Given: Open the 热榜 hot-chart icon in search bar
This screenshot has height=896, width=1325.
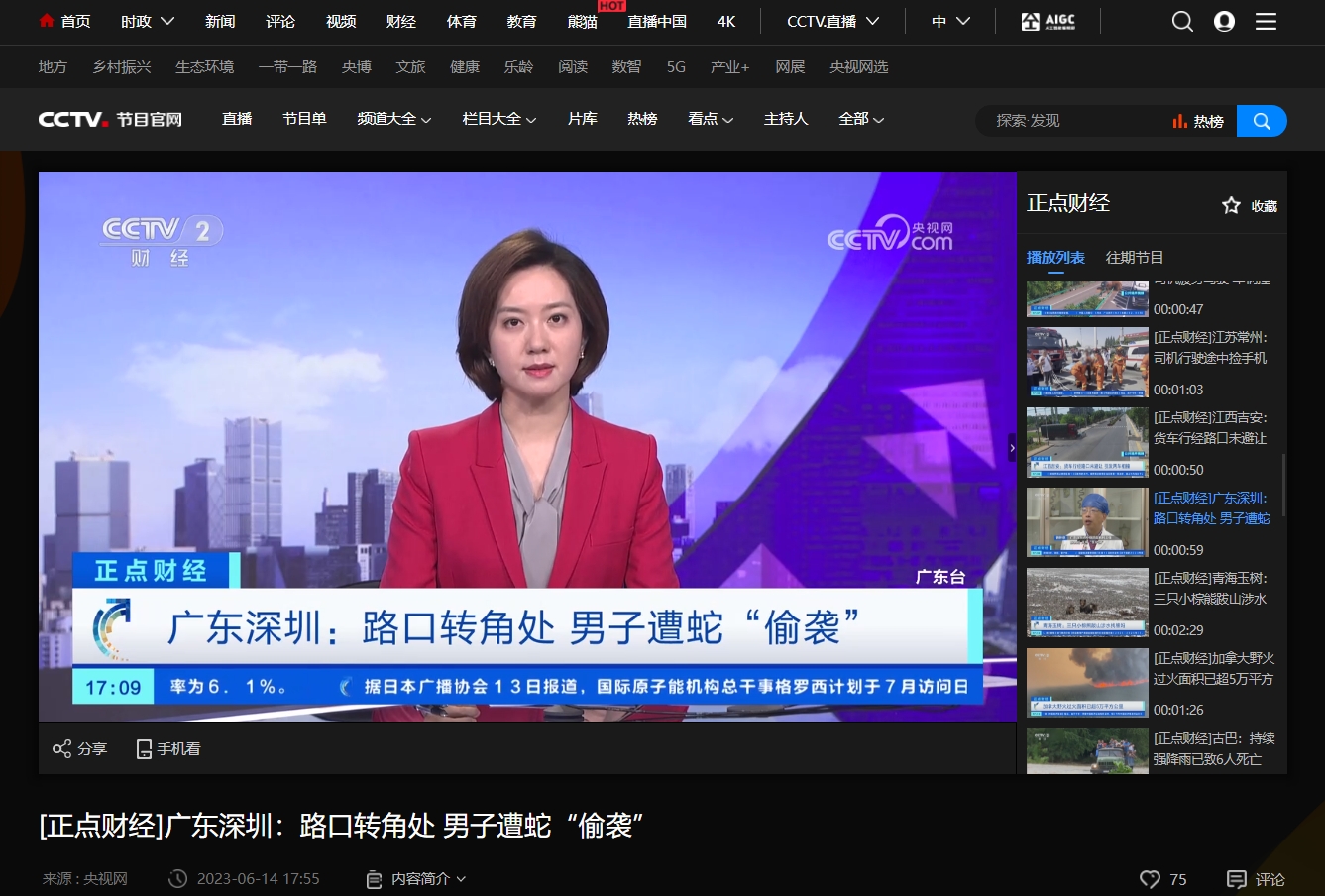Looking at the screenshot, I should [x=1197, y=121].
